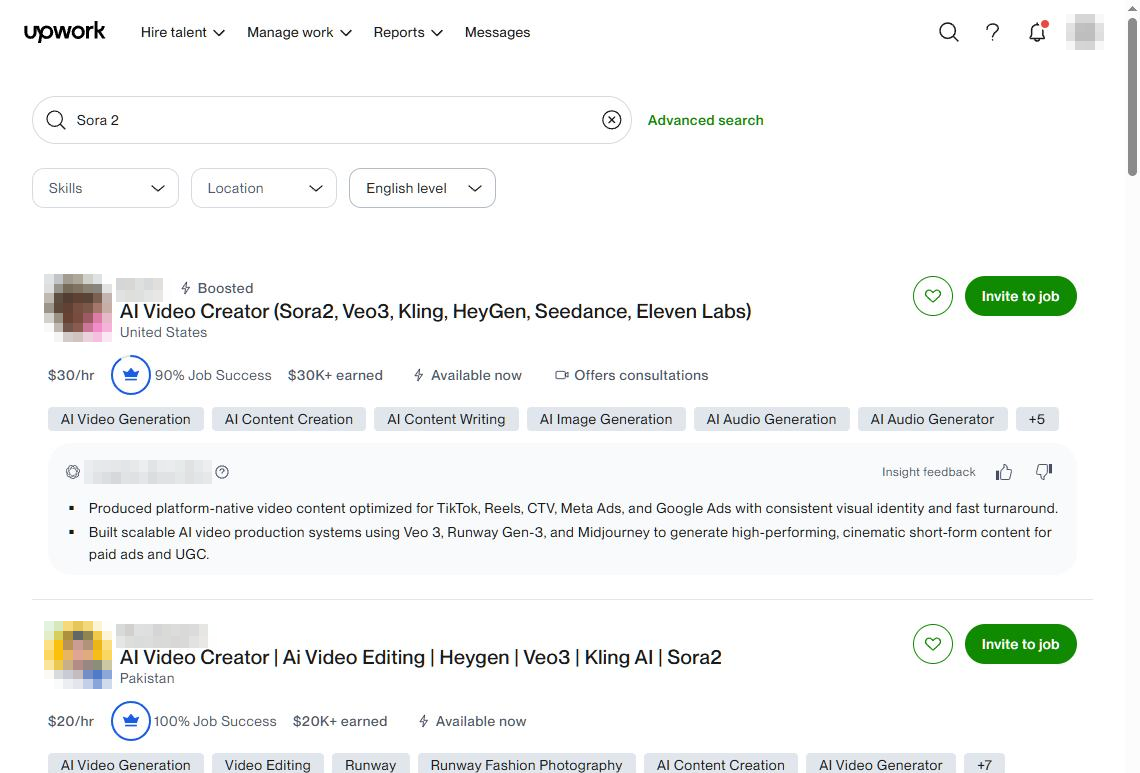Screen dimensions: 1140x773
Task: Clear the Sora 2 search query
Action: (611, 120)
